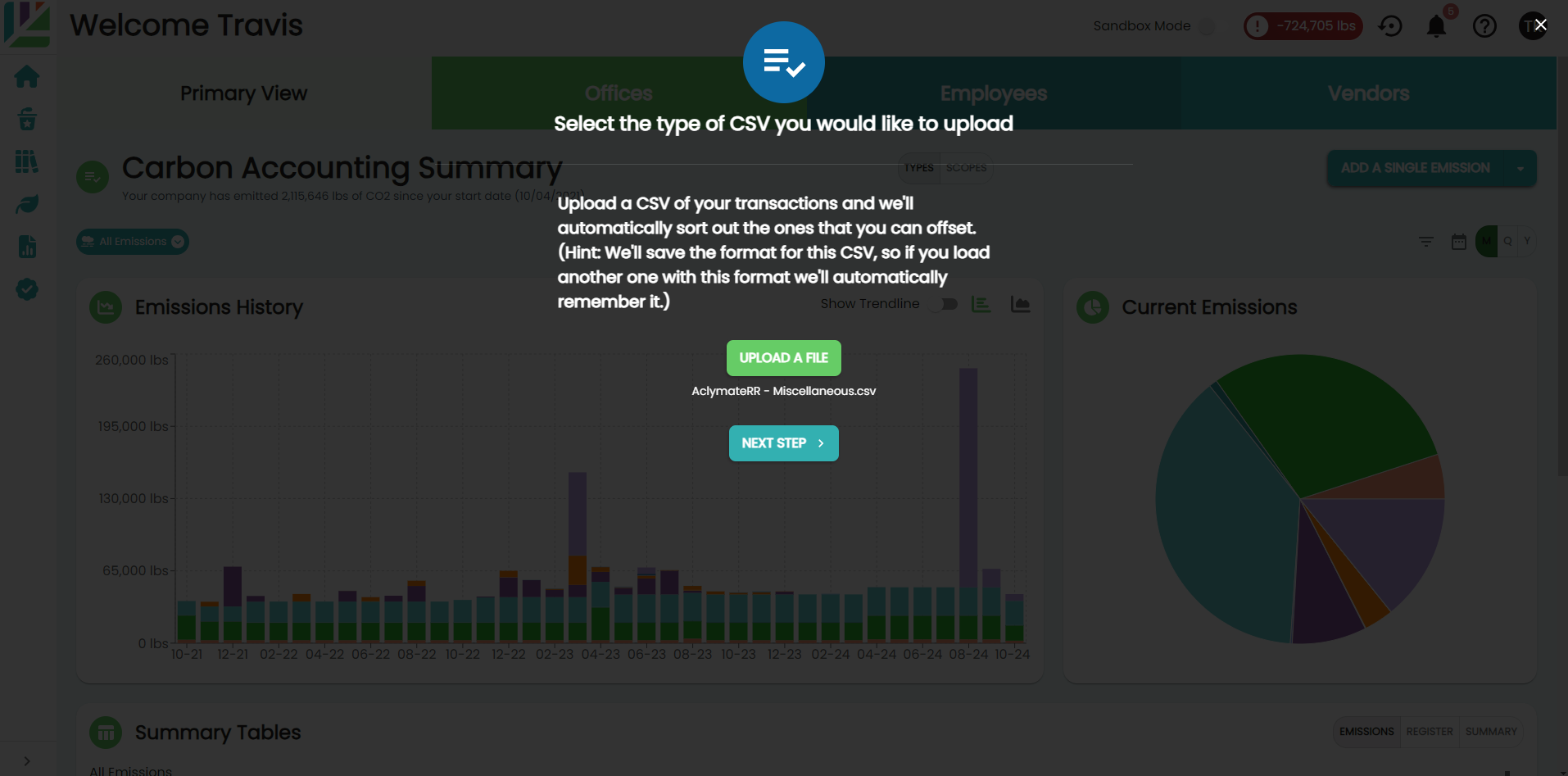The image size is (1568, 776).
Task: Open the leaf offsets sidebar icon
Action: [x=27, y=204]
